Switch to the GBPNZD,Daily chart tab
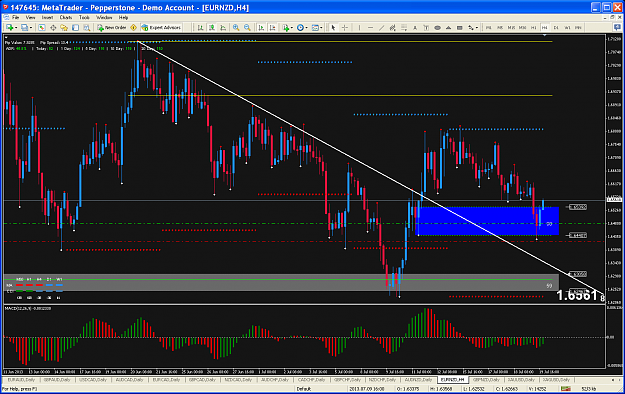Screen dimensions: 625x394 click(x=486, y=380)
